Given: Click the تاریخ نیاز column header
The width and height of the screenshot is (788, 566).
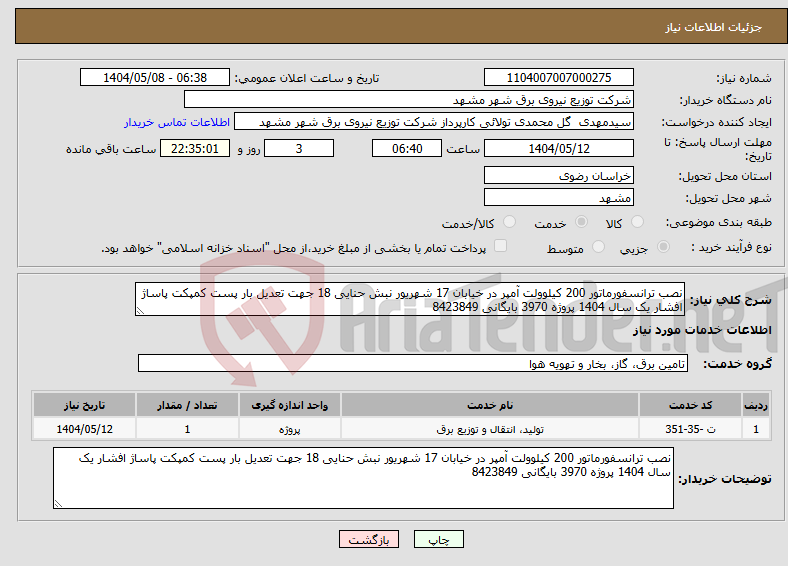Looking at the screenshot, I should (84, 405).
